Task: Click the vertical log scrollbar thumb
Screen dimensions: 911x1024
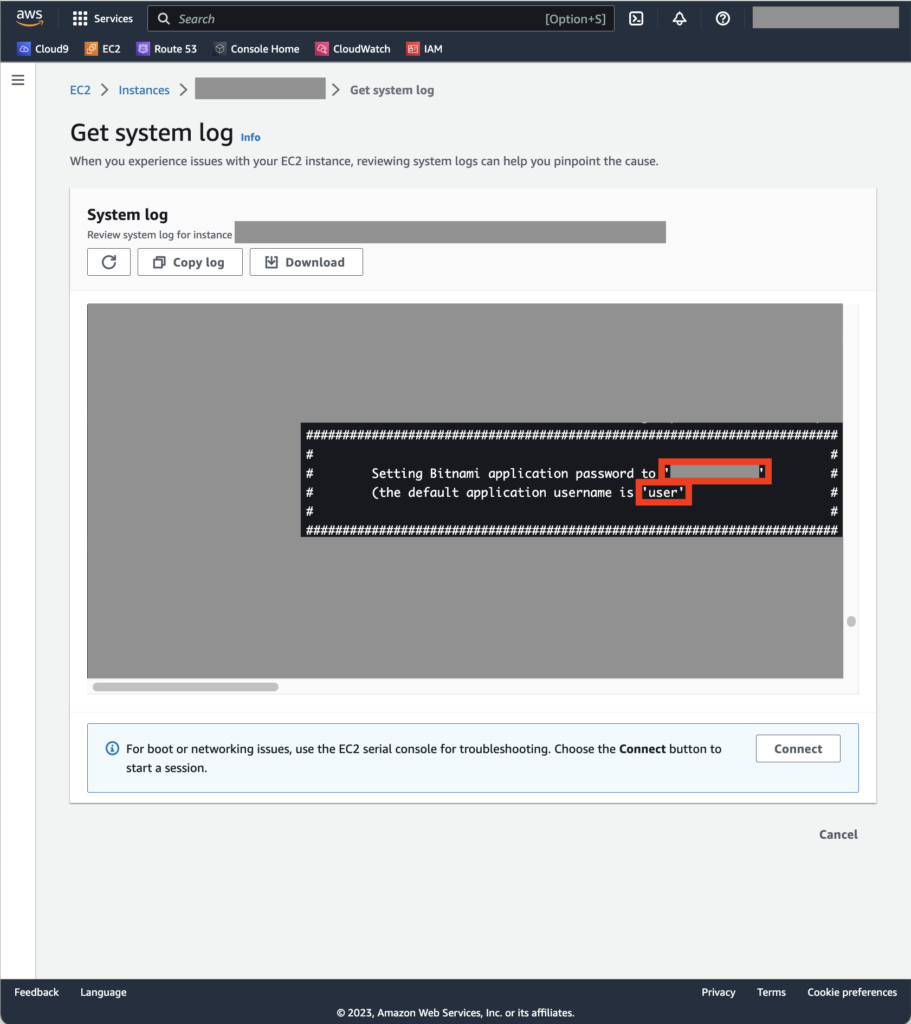Action: point(851,621)
